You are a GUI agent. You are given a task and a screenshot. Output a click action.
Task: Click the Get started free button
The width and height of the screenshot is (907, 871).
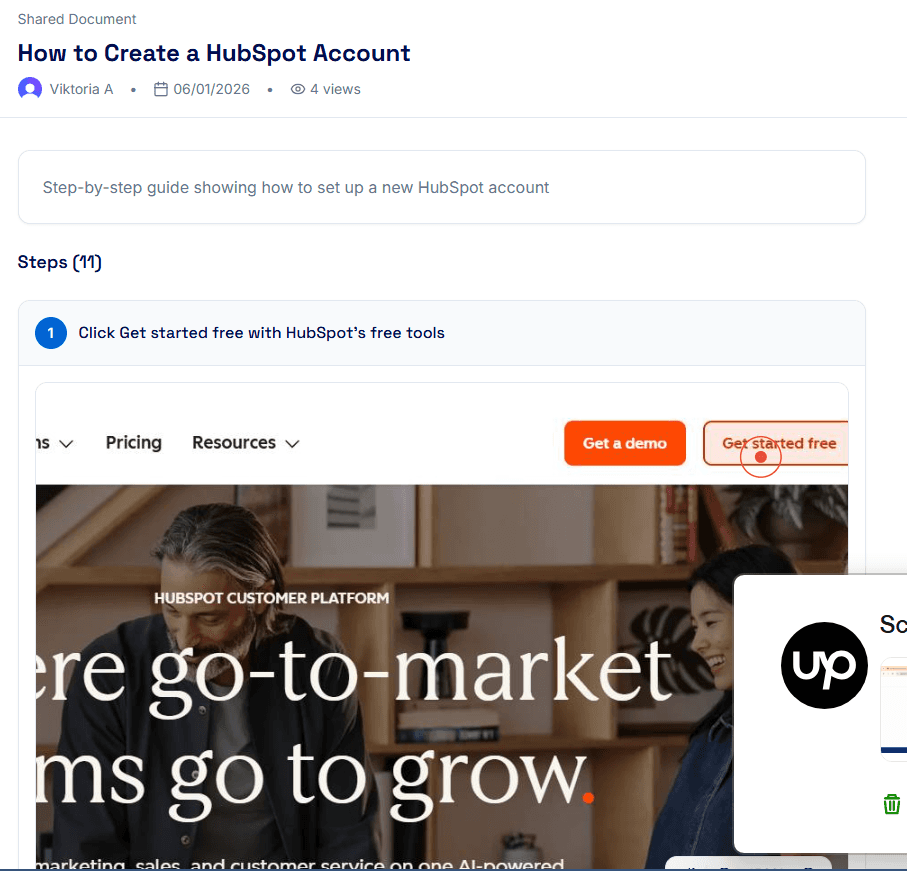pyautogui.click(x=776, y=443)
